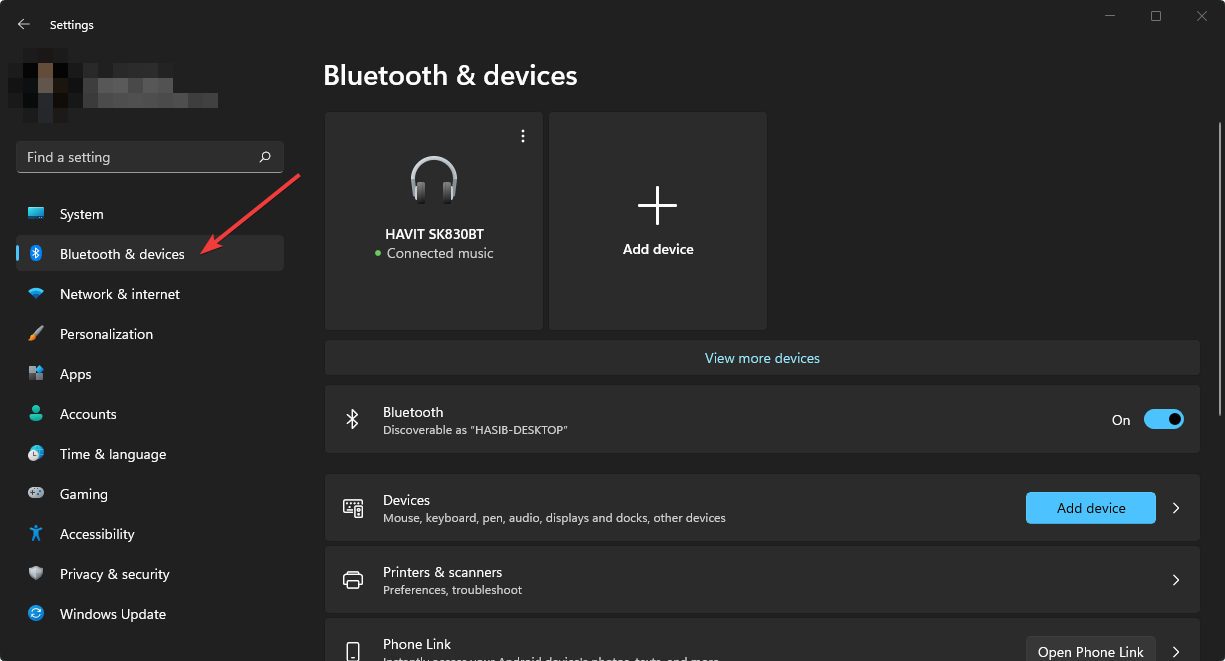Click the Network wifi icon
Screen dimensions: 1225x661
[x=36, y=294]
